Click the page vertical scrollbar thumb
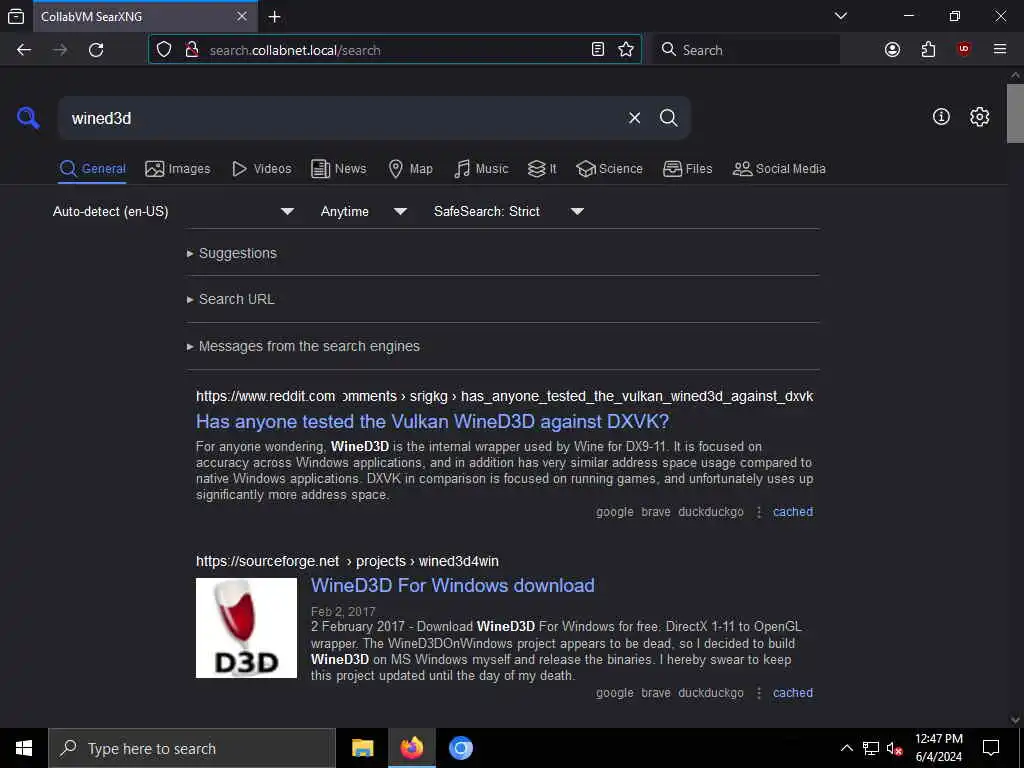This screenshot has height=768, width=1024. [x=1015, y=113]
